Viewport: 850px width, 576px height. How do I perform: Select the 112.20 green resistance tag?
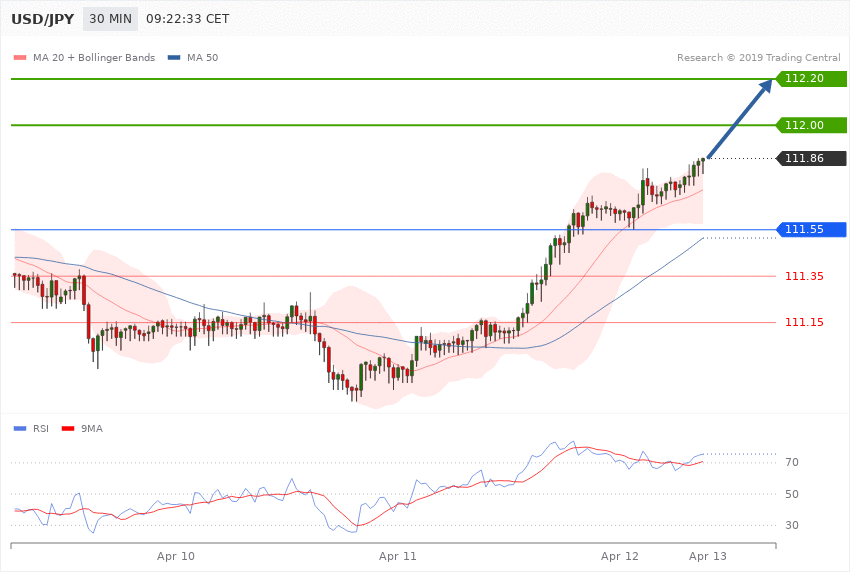click(x=811, y=79)
